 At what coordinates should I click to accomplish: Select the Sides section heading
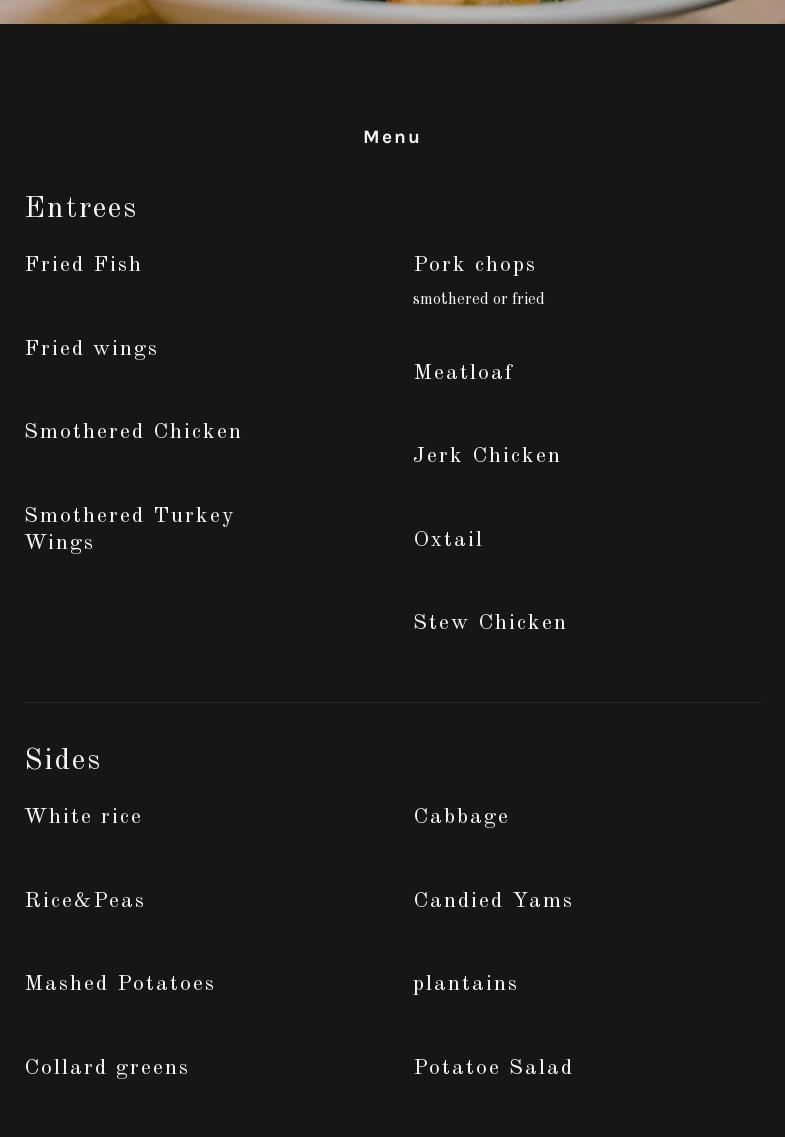pyautogui.click(x=62, y=760)
